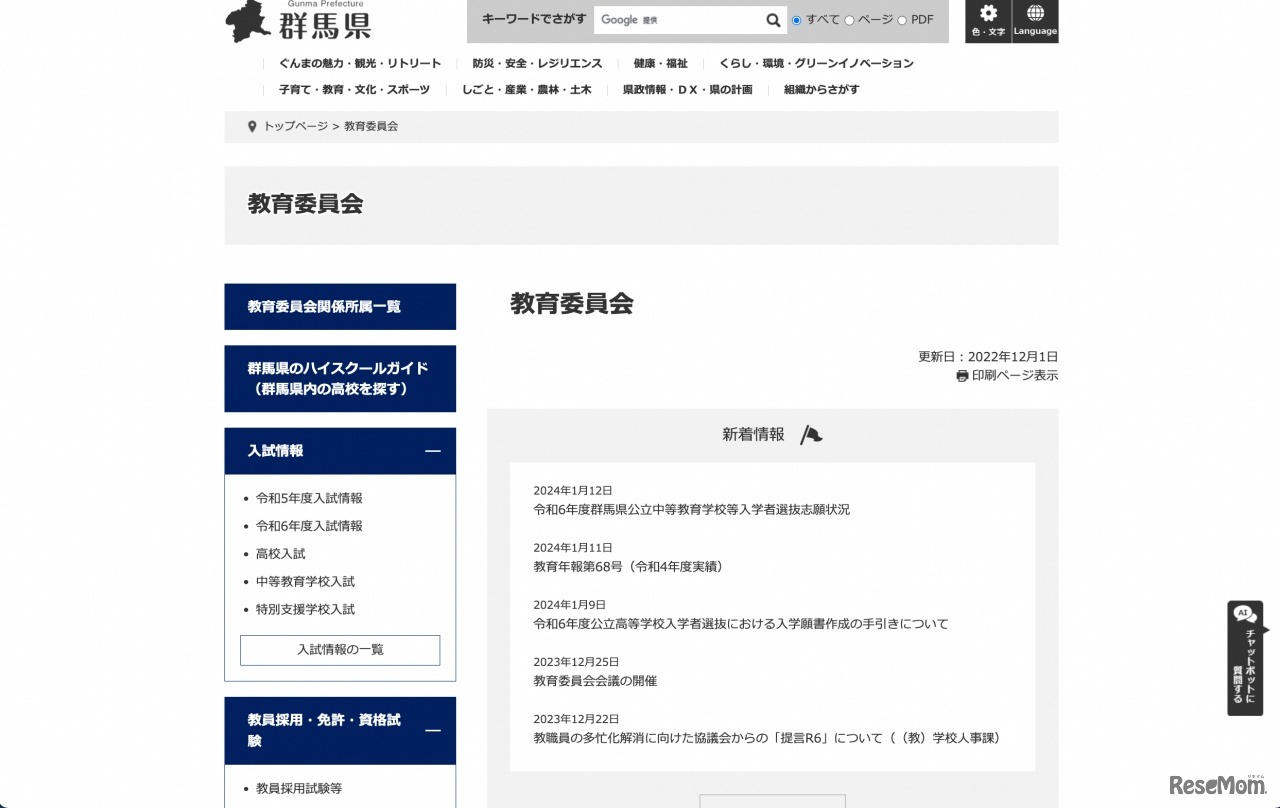Click the 入試情報の一覧 button
The image size is (1280, 808).
pos(339,650)
